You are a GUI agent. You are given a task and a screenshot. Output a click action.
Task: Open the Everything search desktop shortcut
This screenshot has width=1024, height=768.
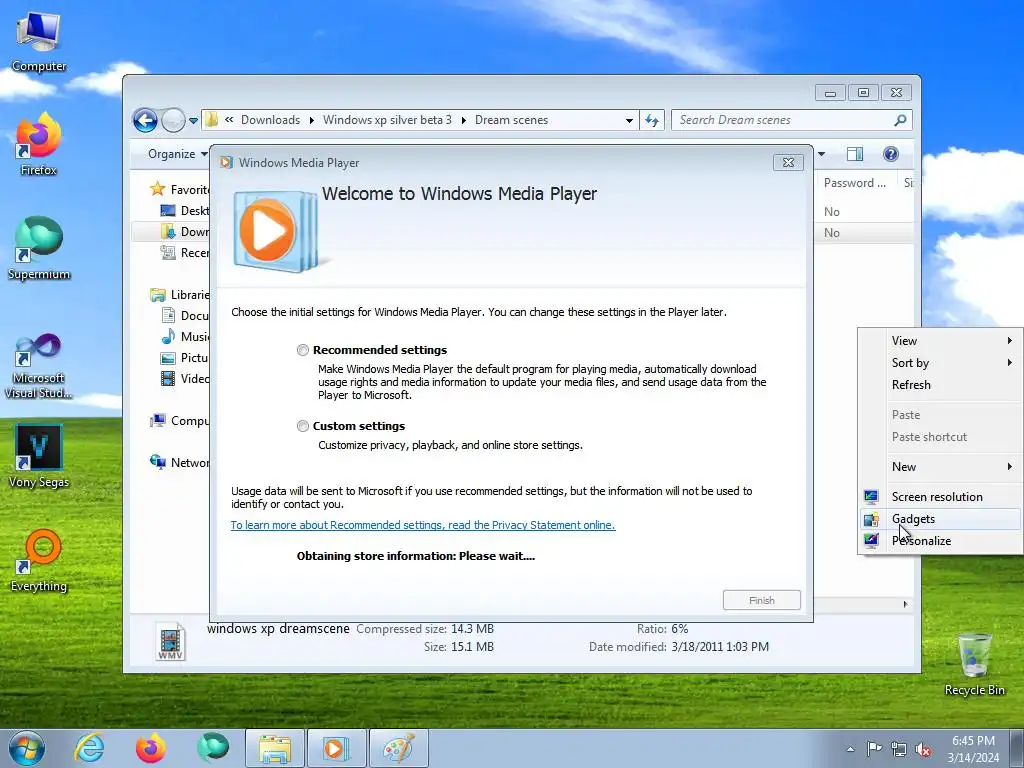pyautogui.click(x=39, y=560)
